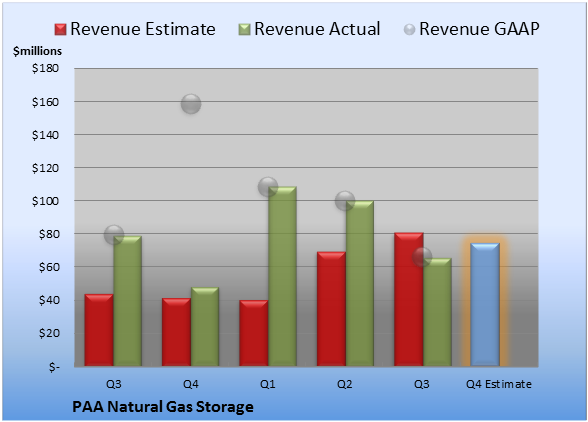Click the '$-' zero axis value
588x422 pixels.
(54, 366)
